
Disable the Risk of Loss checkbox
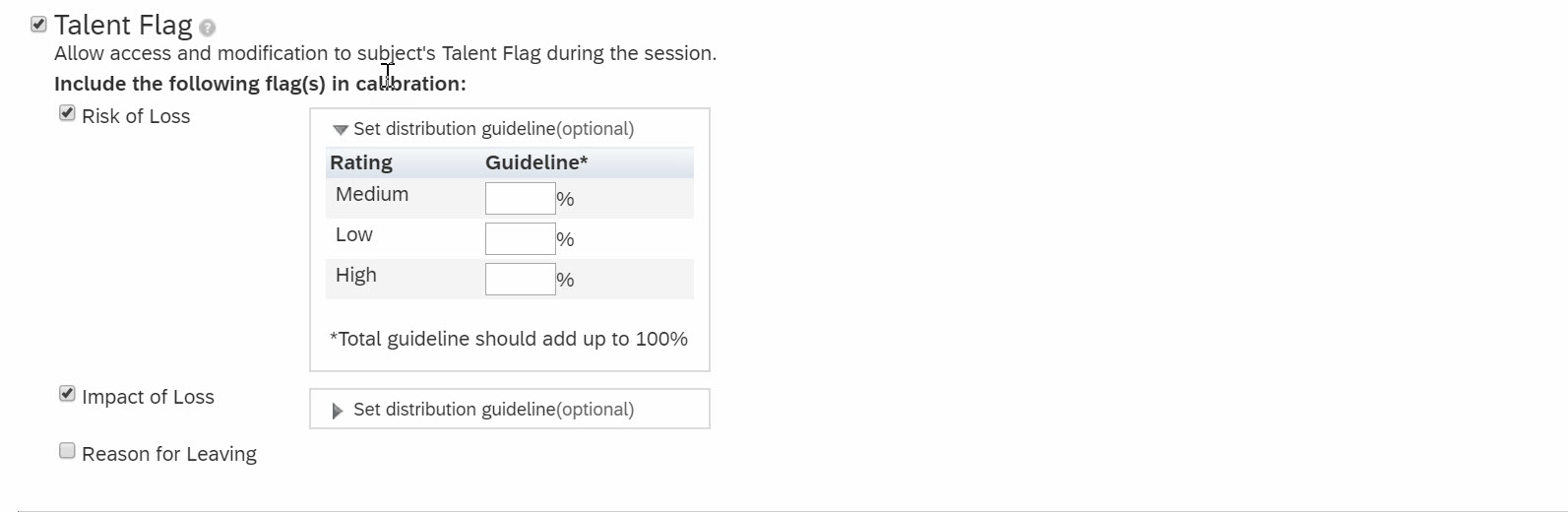[67, 113]
